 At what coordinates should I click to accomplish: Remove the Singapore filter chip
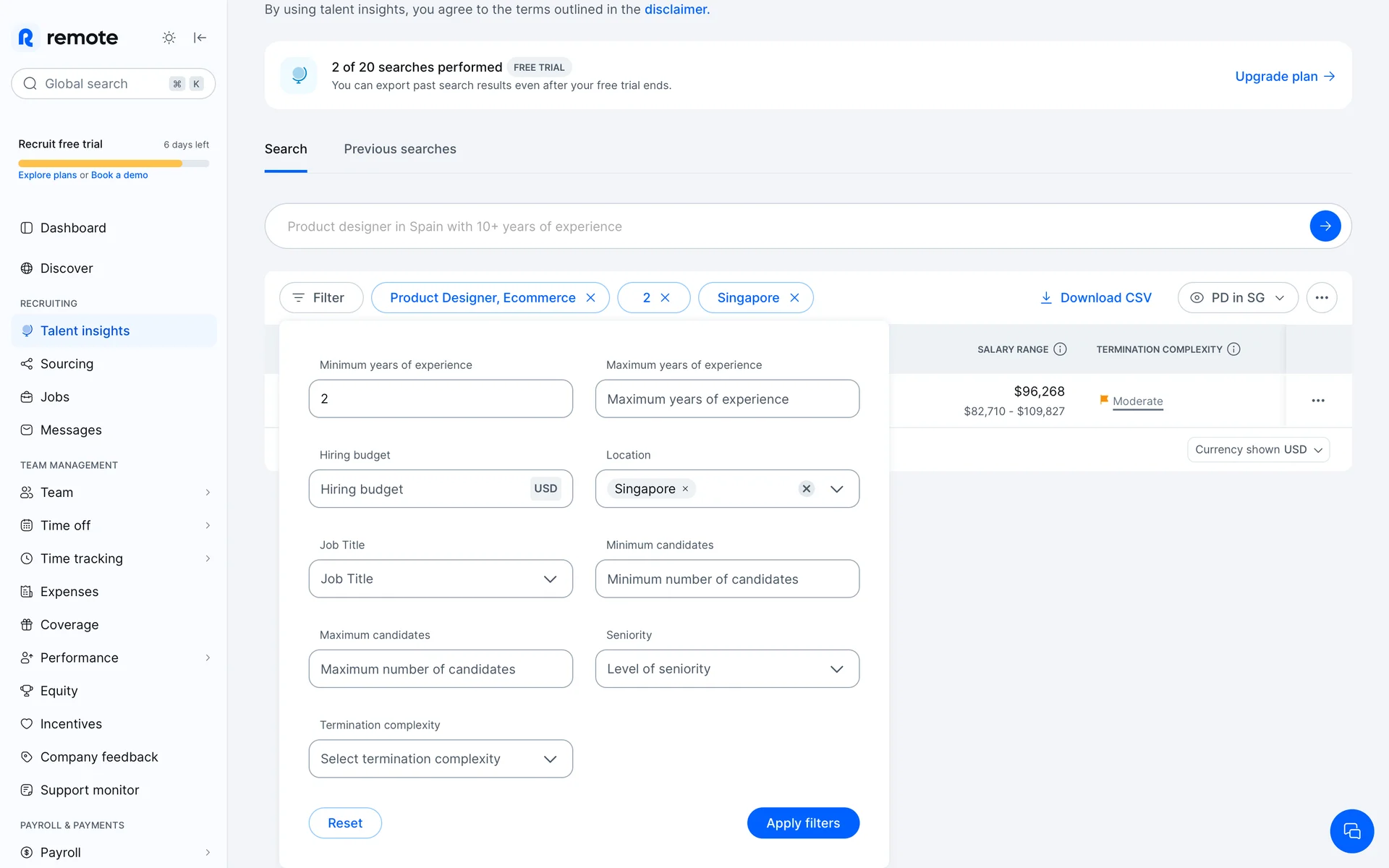click(x=794, y=298)
